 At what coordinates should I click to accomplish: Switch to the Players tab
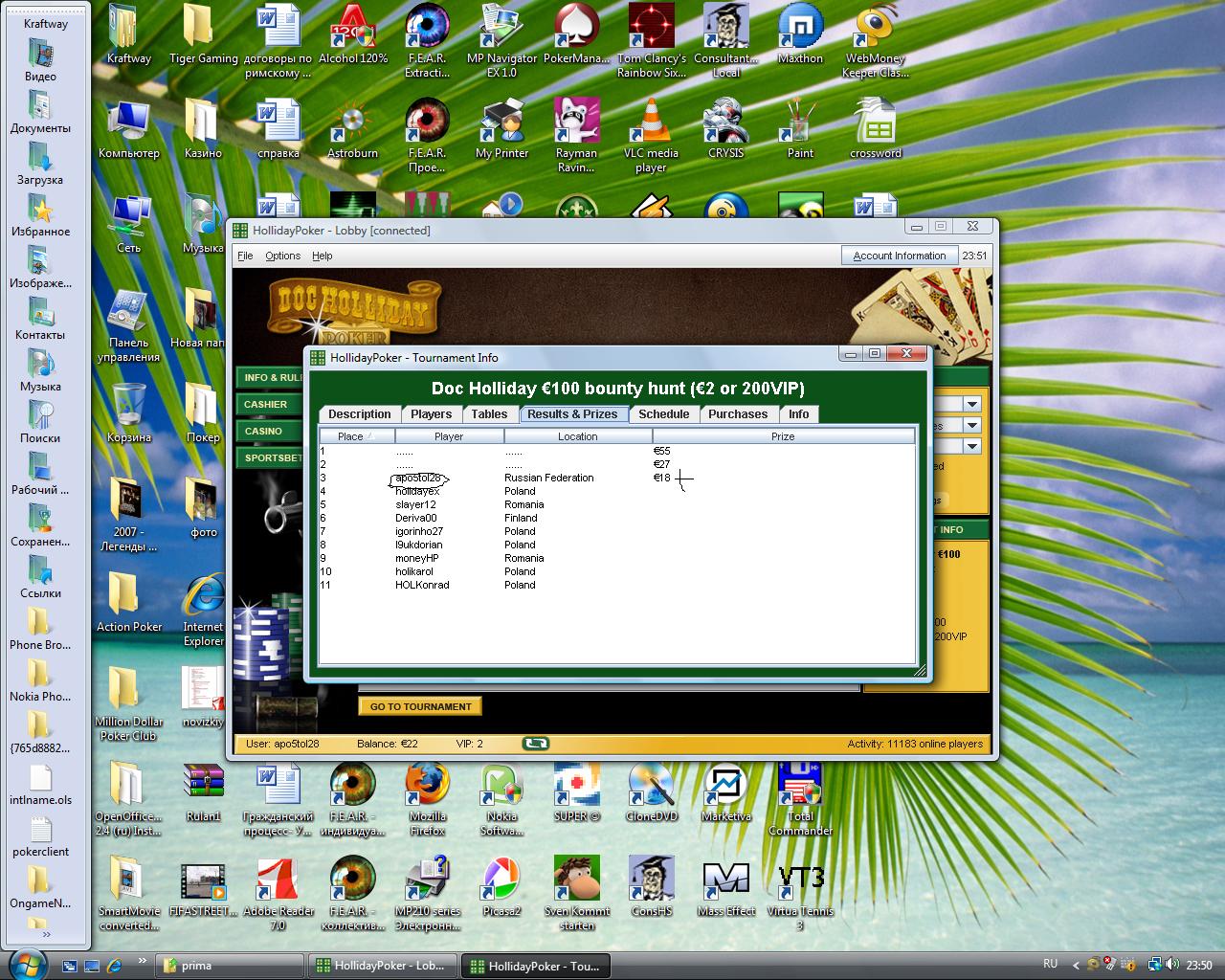431,414
